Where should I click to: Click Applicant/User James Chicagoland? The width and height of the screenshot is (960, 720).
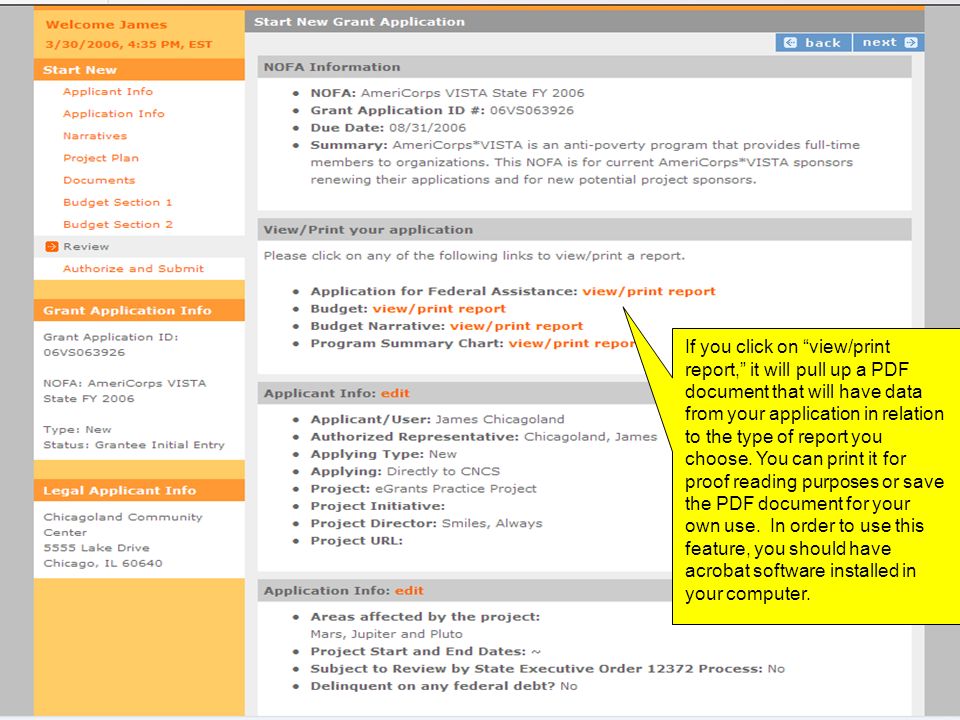437,419
